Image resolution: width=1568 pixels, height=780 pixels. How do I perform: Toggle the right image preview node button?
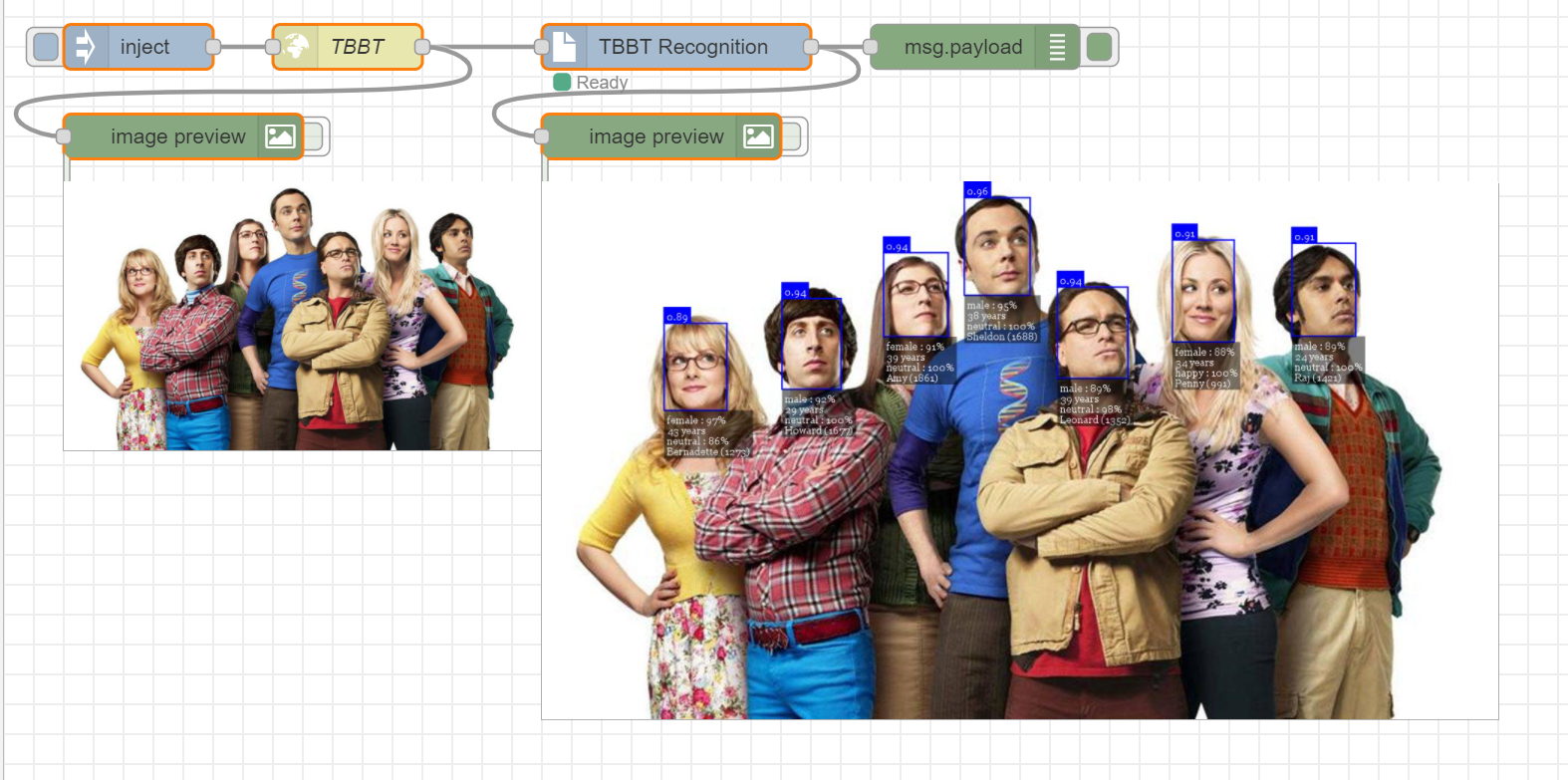point(792,136)
